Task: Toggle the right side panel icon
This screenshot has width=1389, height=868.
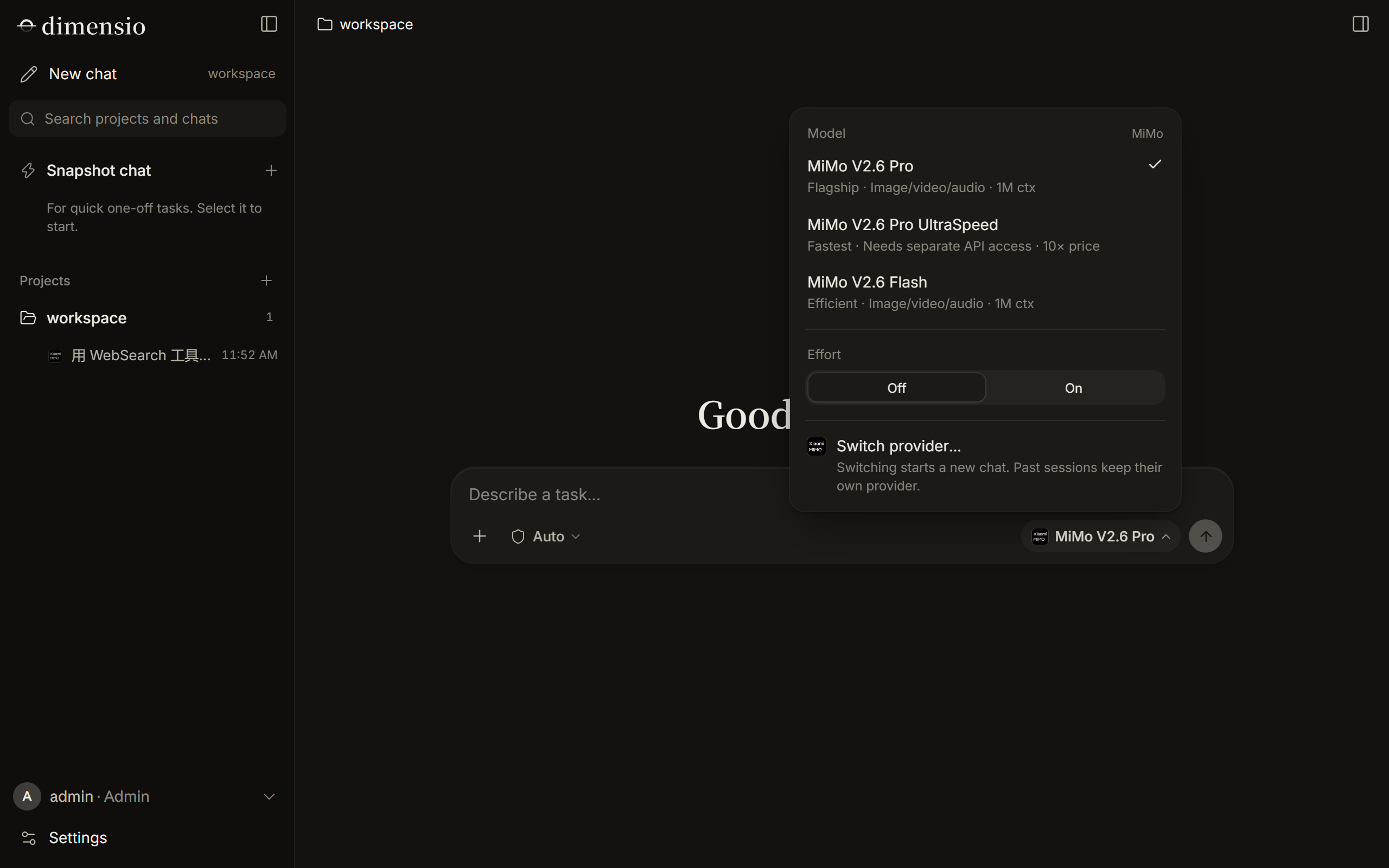Action: [1360, 24]
